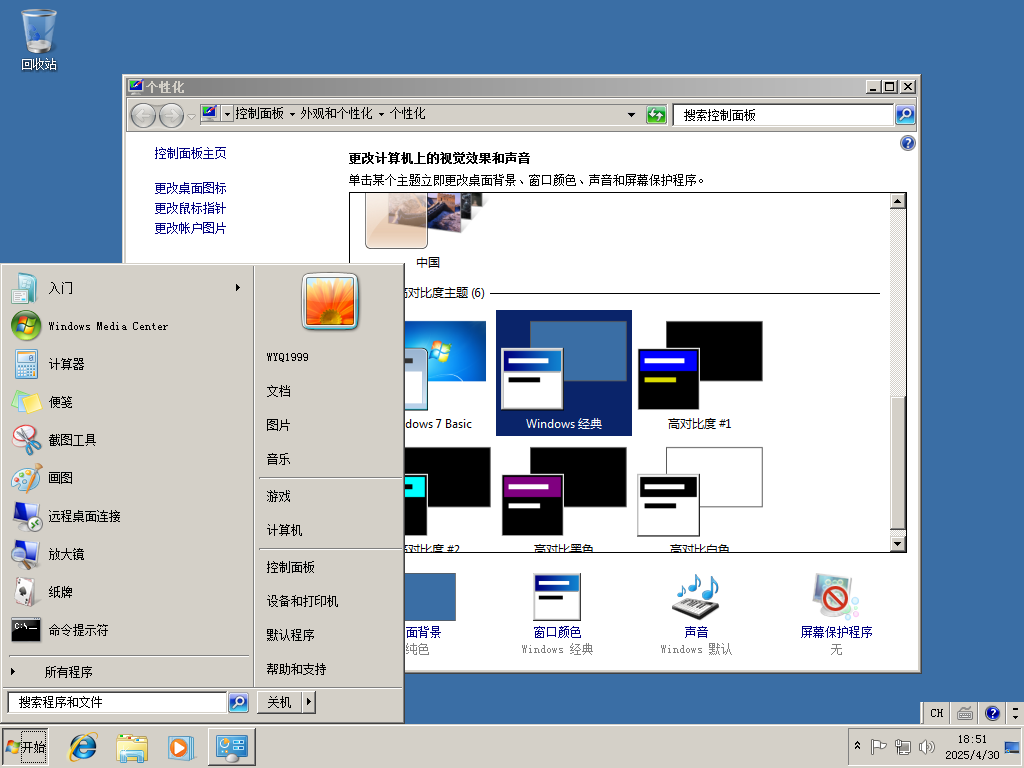Open Games (游戏) in Start menu
This screenshot has width=1024, height=768.
click(329, 496)
